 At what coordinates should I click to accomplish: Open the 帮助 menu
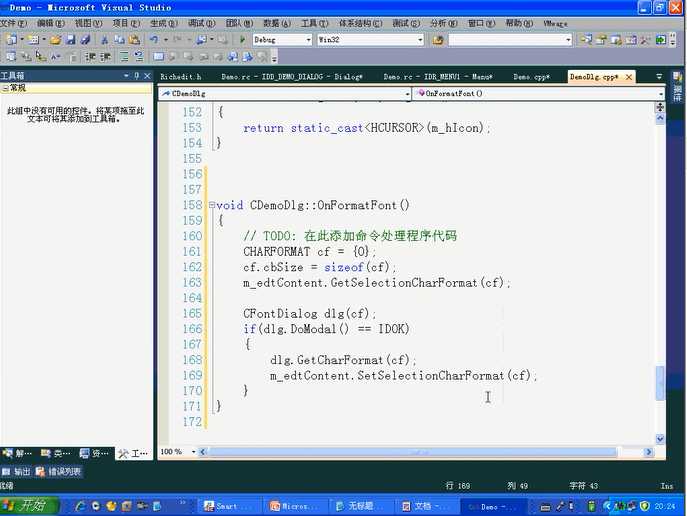click(x=519, y=23)
